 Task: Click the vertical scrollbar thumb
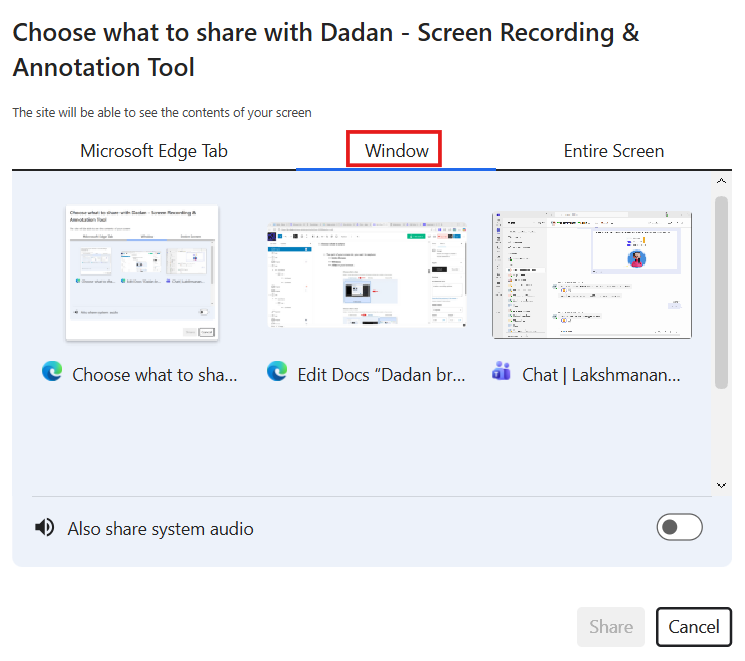click(722, 290)
